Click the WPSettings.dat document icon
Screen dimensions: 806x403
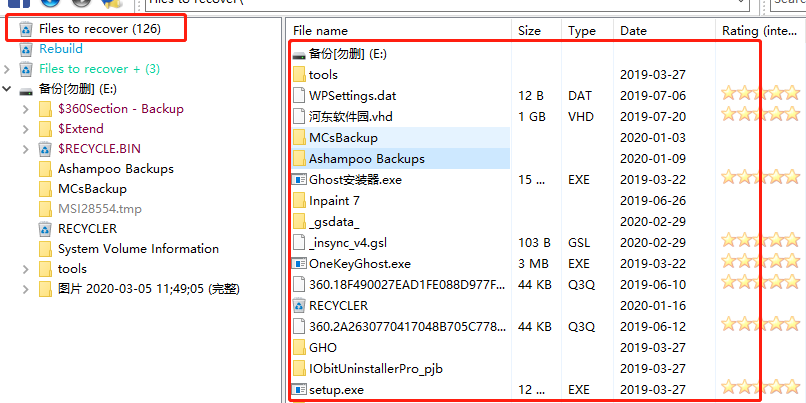click(x=298, y=95)
